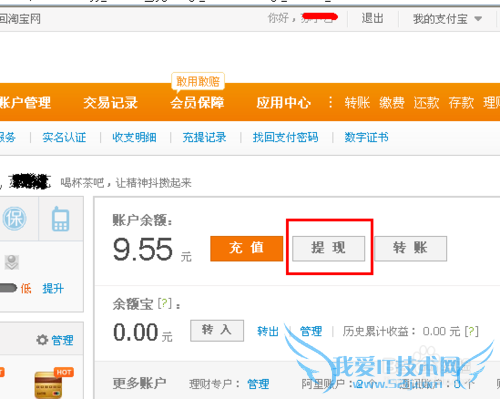Click the 管理 link beside gear icon
This screenshot has width=500, height=399.
click(x=62, y=340)
